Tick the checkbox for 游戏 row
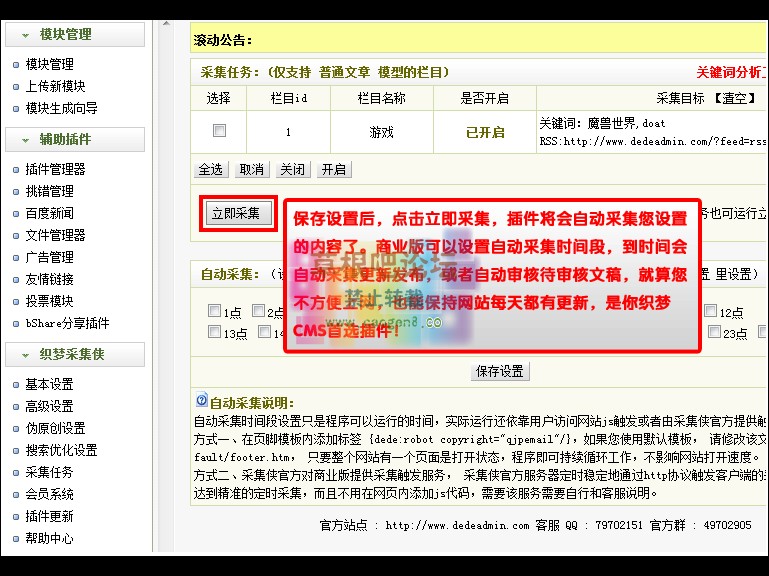 [x=219, y=131]
